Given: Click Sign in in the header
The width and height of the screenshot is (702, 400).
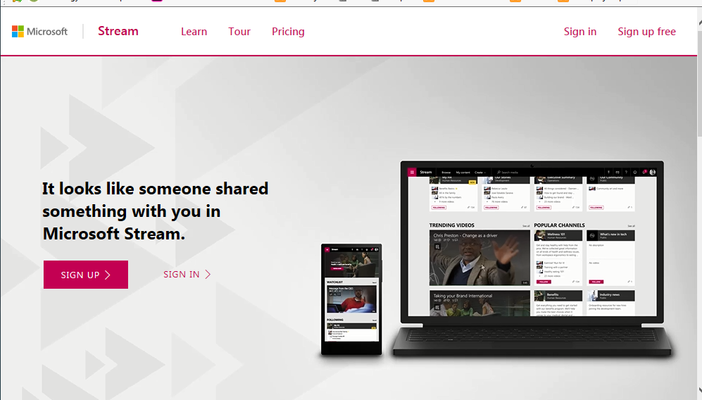Looking at the screenshot, I should (x=580, y=31).
